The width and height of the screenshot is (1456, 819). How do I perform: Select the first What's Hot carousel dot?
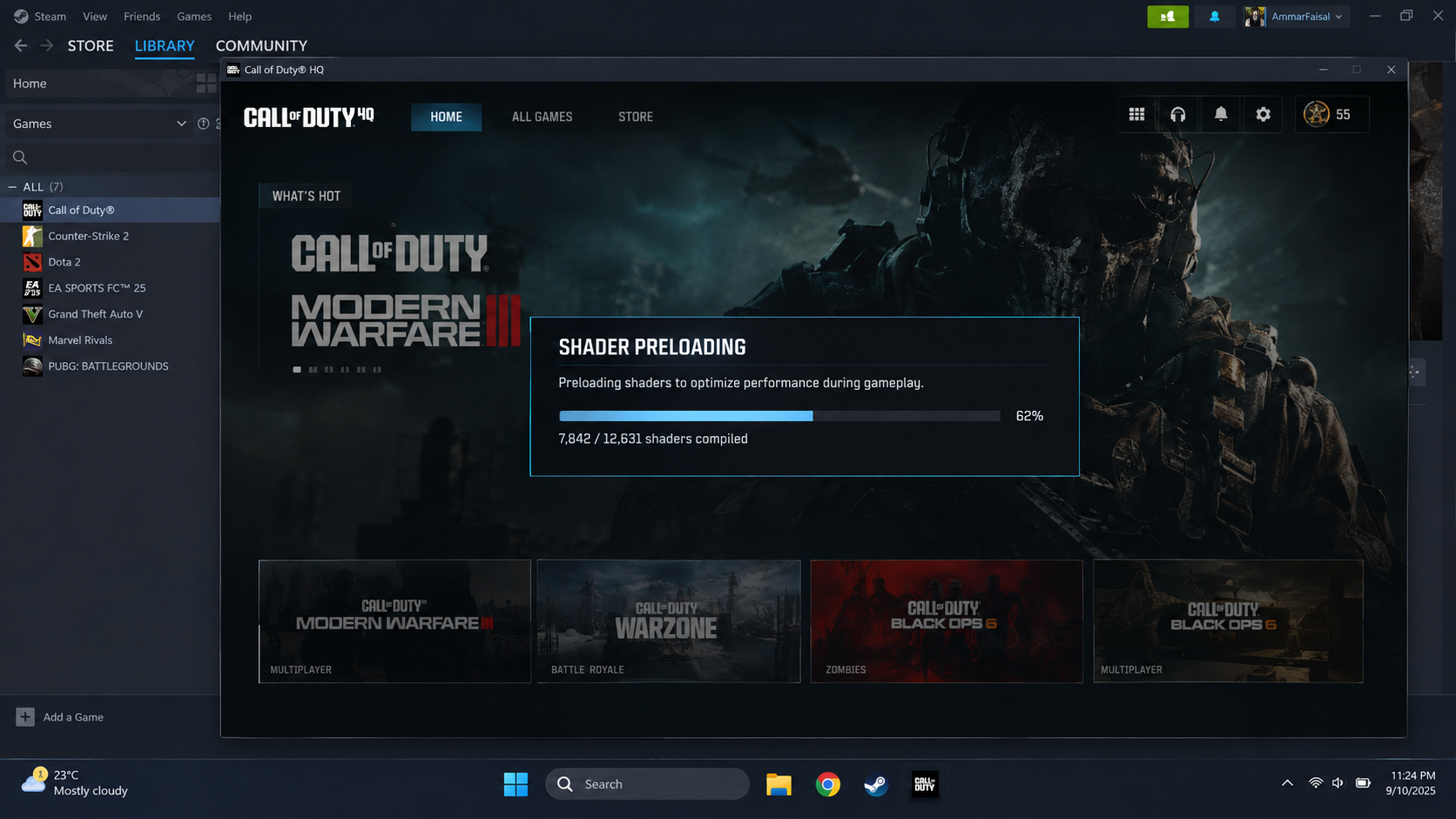pos(297,370)
